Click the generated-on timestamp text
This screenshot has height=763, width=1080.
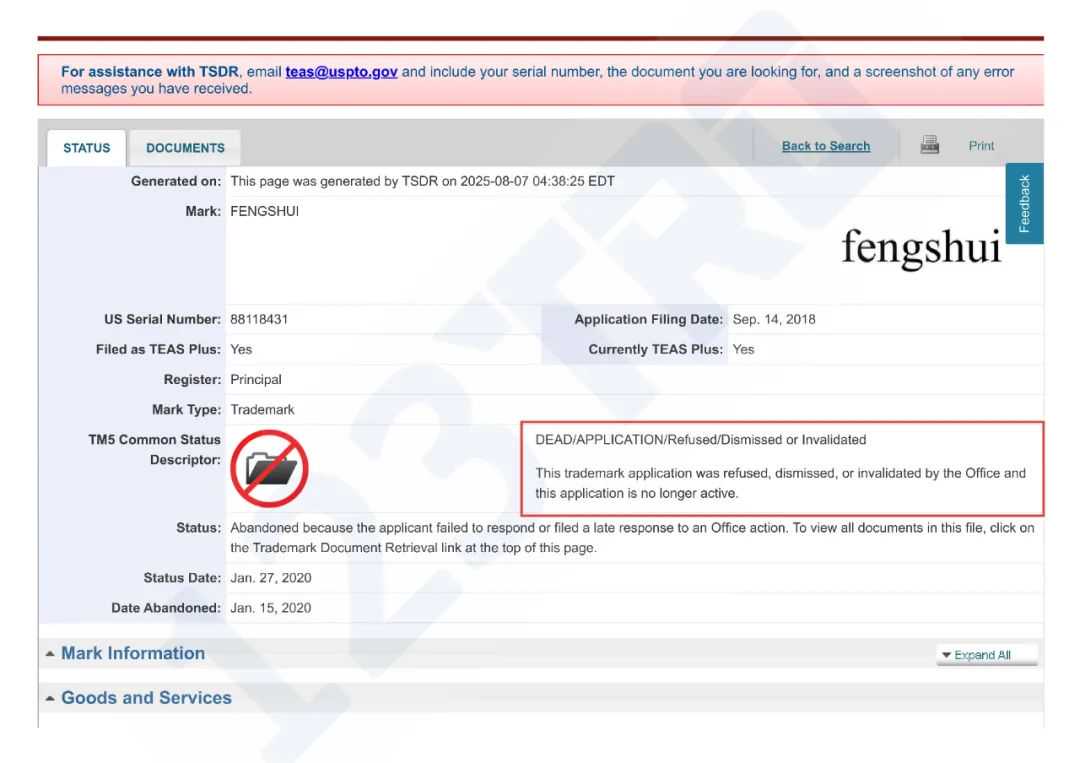point(422,181)
